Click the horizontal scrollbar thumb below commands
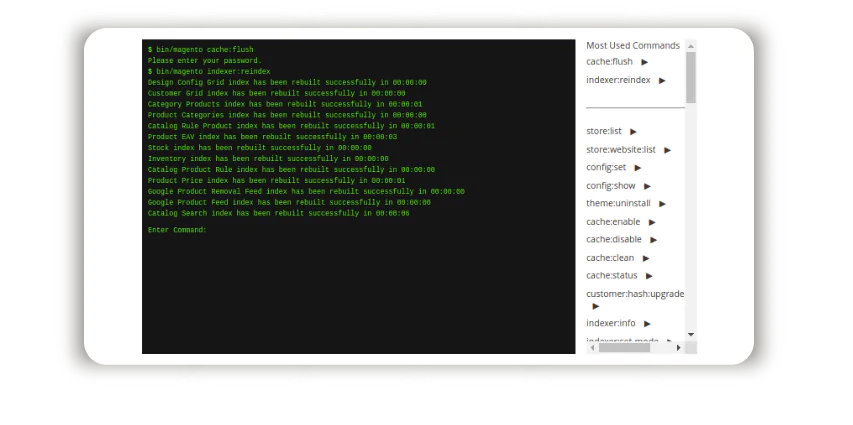Image resolution: width=853 pixels, height=425 pixels. pos(624,347)
